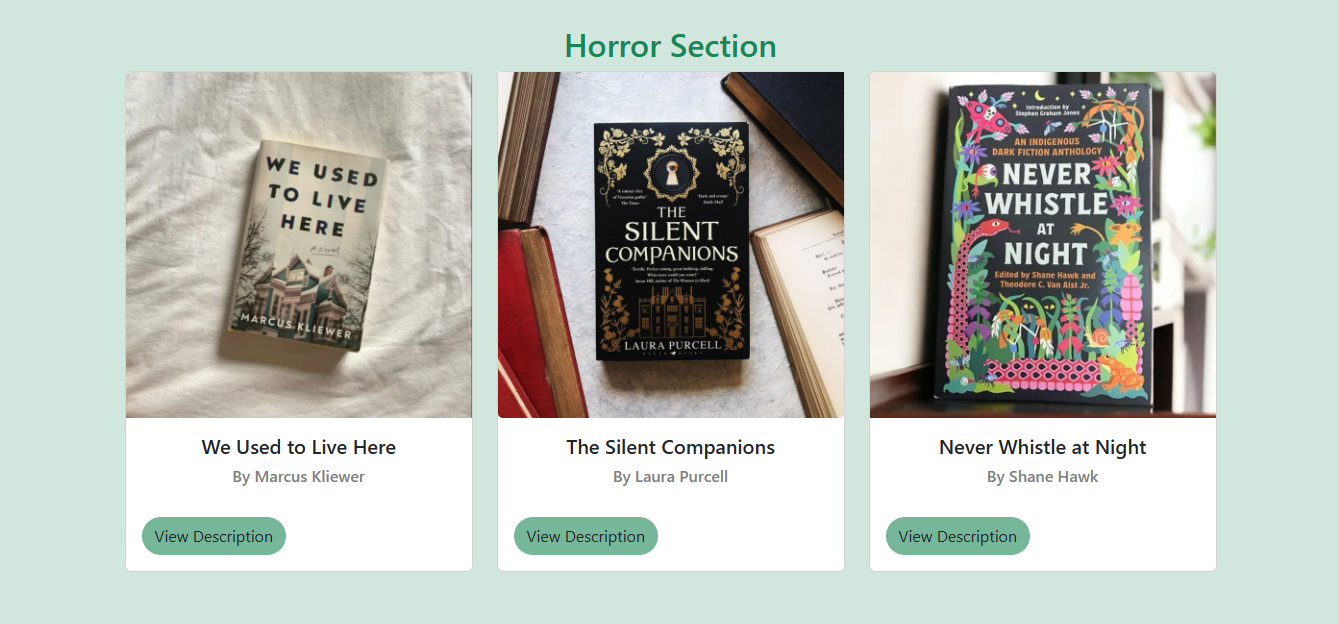Click the author line By Marcus Kliewer
1339x624 pixels.
point(299,477)
